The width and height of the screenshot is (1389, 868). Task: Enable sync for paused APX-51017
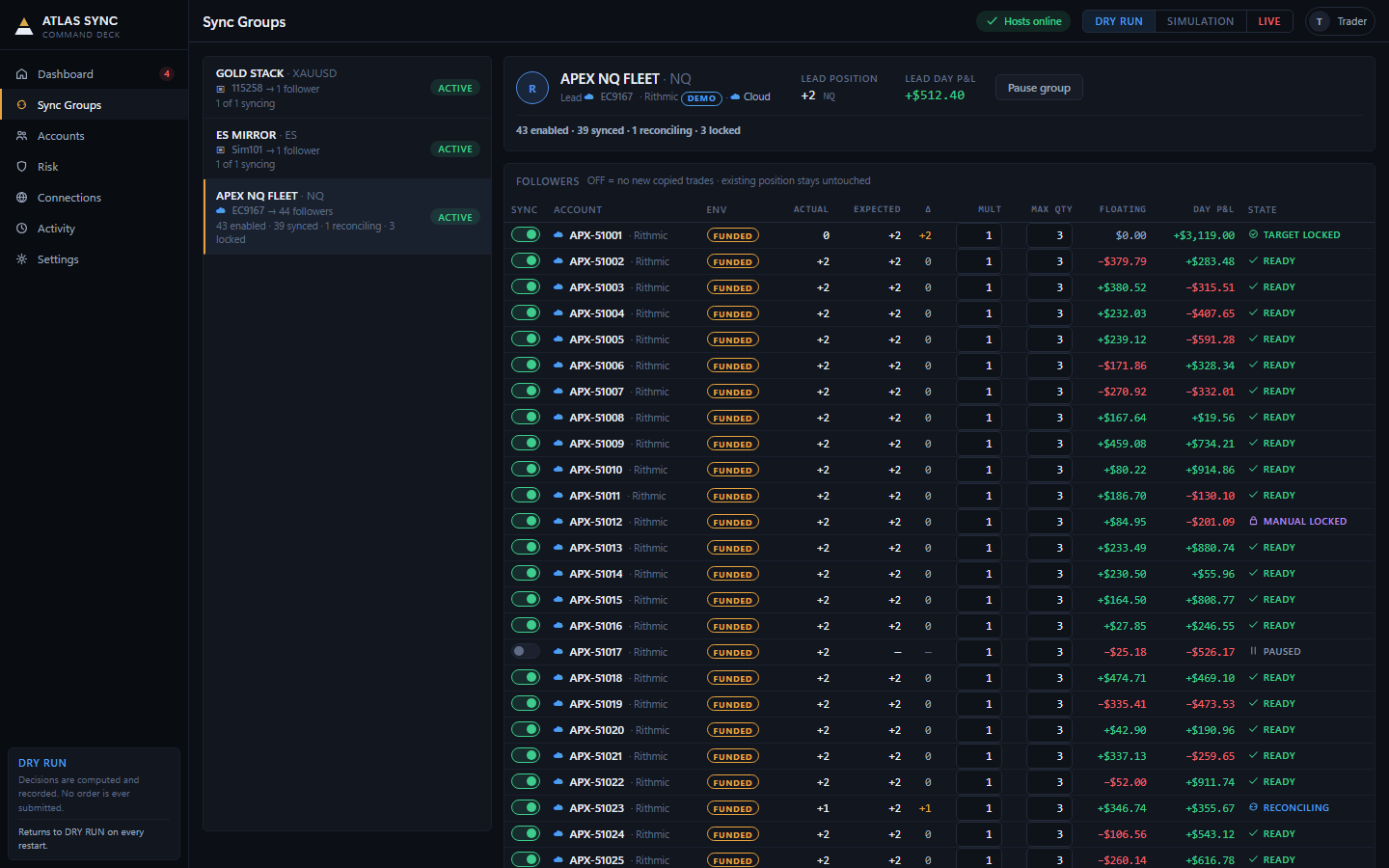(x=526, y=651)
